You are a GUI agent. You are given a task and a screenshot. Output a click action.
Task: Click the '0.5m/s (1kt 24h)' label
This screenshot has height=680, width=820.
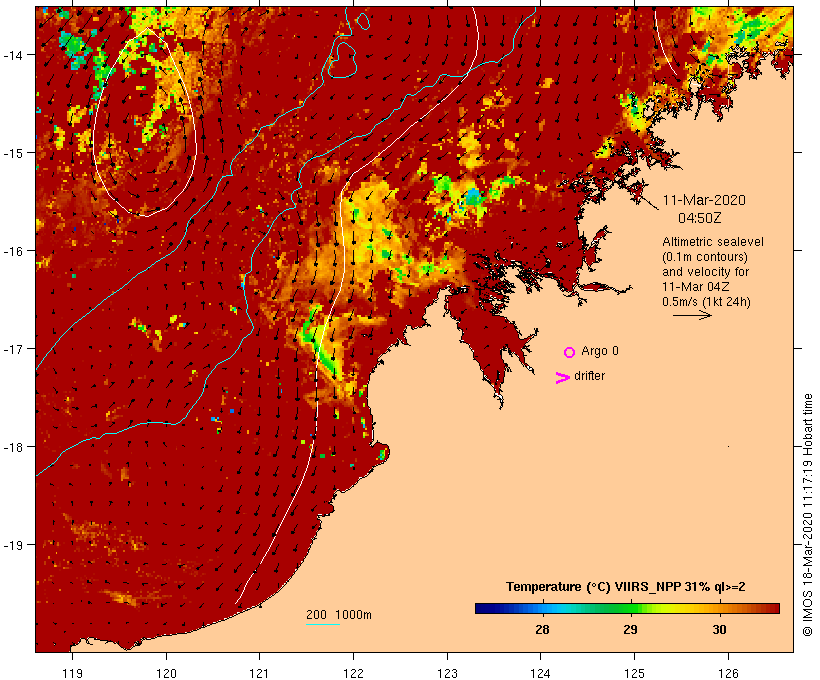click(707, 302)
